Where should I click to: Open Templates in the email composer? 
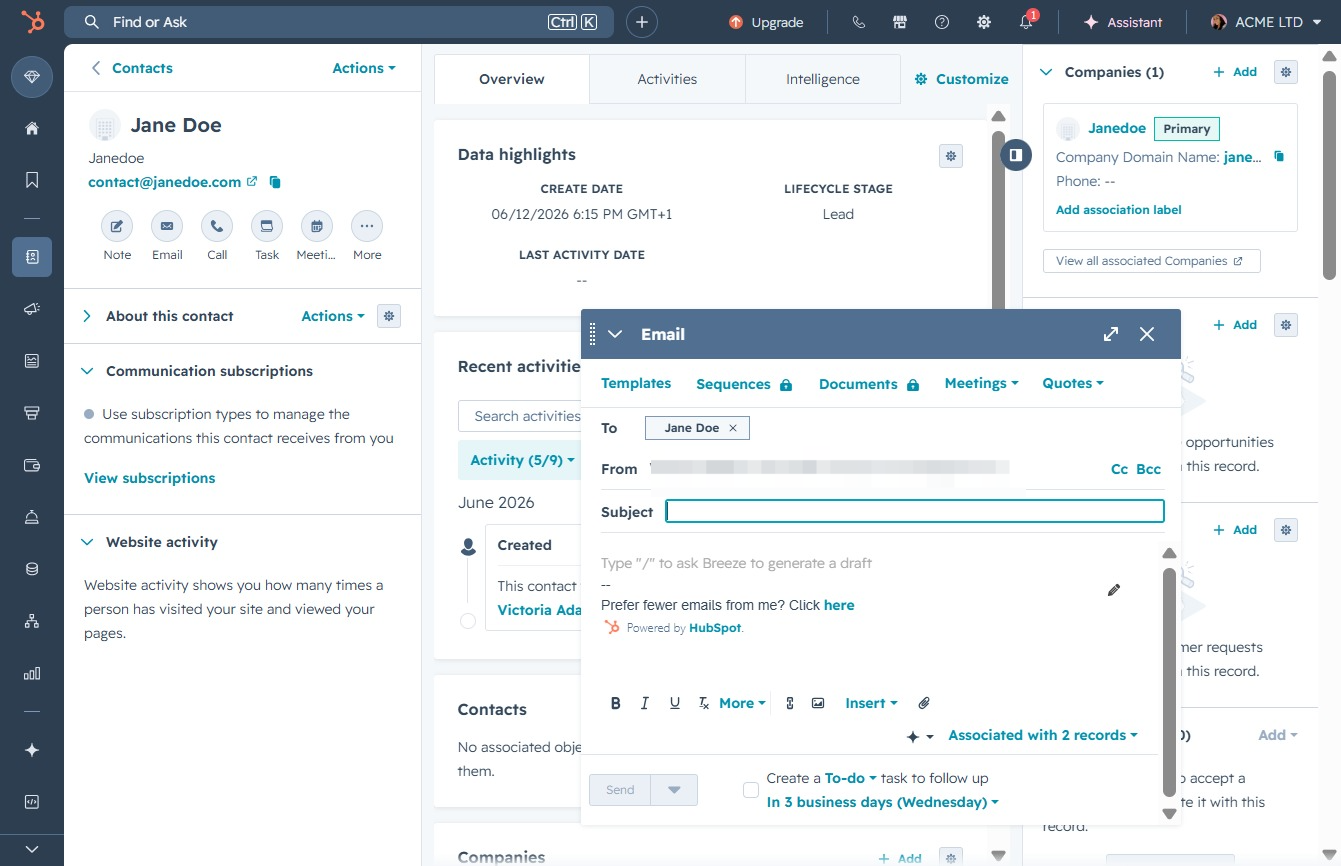pos(636,383)
